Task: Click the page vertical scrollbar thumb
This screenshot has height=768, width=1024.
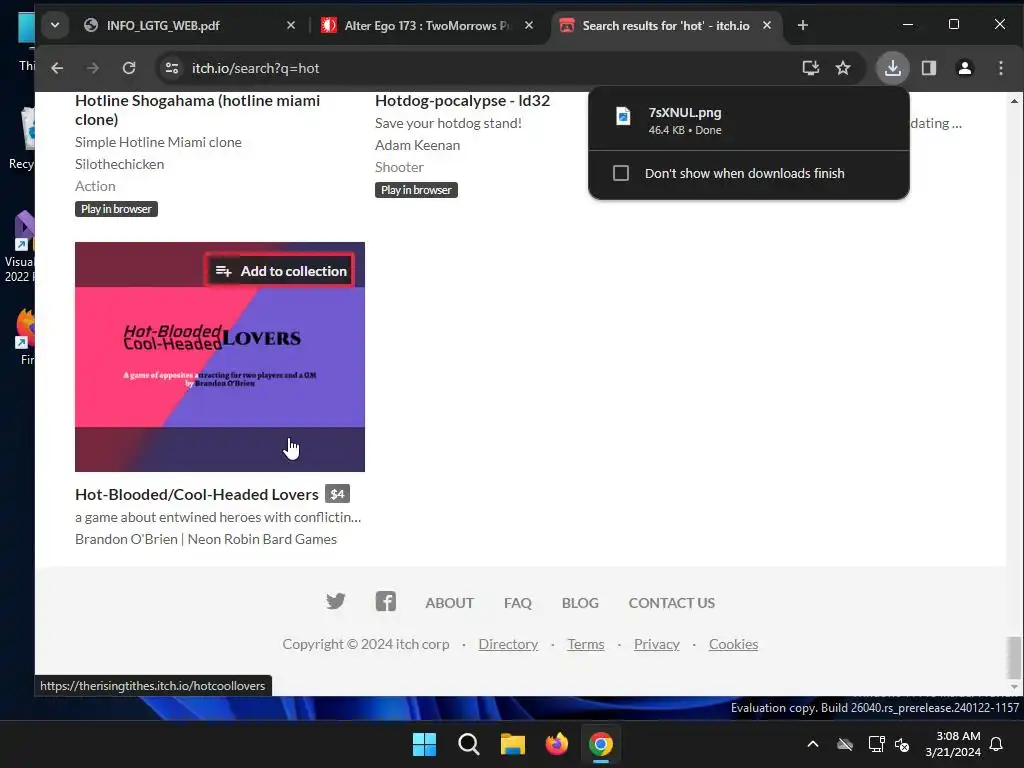Action: point(1014,658)
